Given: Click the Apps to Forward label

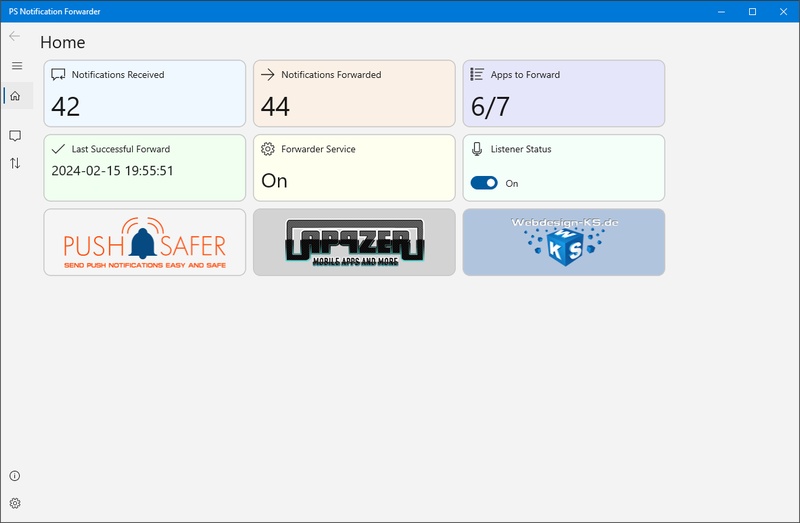Looking at the screenshot, I should pyautogui.click(x=526, y=74).
